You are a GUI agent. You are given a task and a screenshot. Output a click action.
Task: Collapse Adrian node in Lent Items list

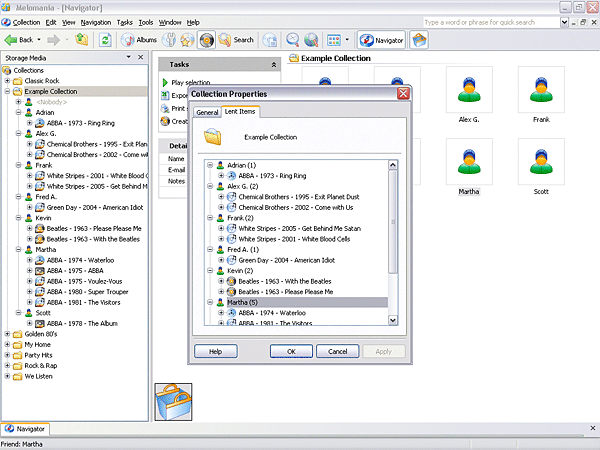[210, 165]
